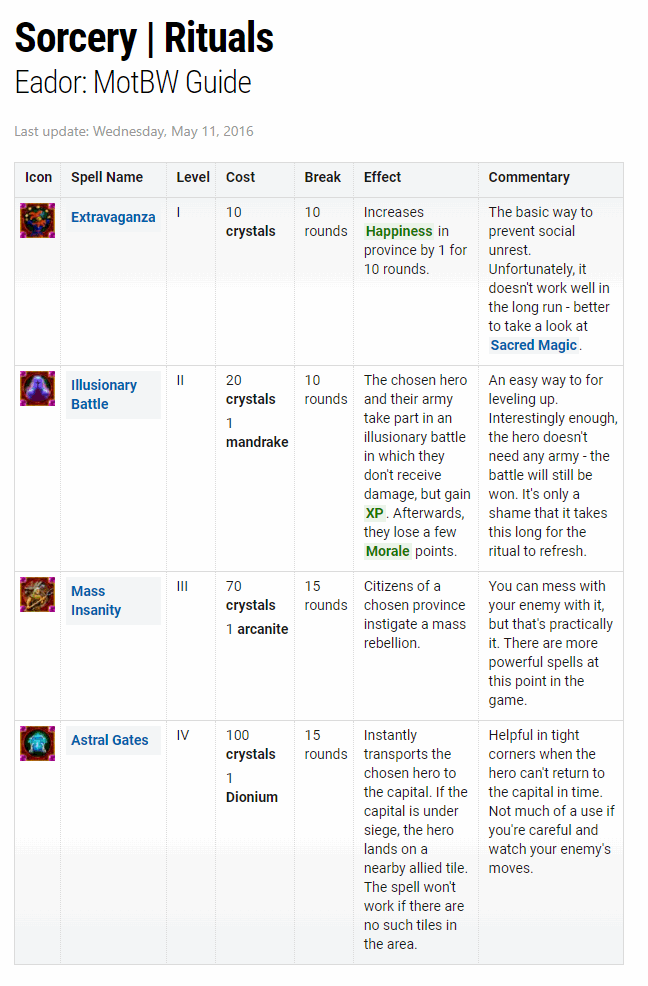Click the Astral Gates spell icon
The image size is (648, 986).
[38, 743]
